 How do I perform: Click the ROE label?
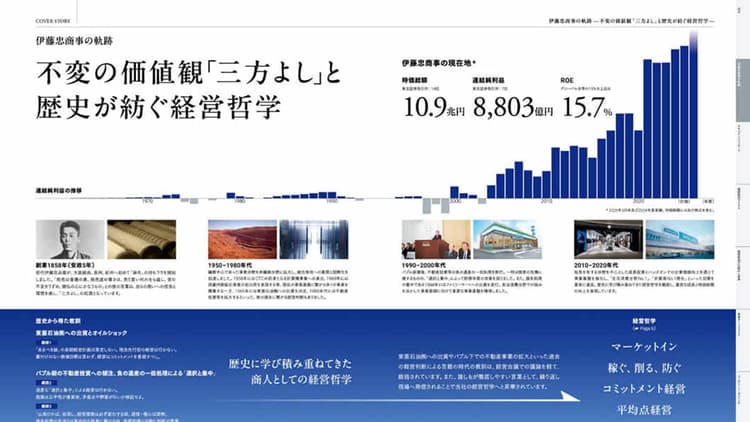tap(567, 80)
